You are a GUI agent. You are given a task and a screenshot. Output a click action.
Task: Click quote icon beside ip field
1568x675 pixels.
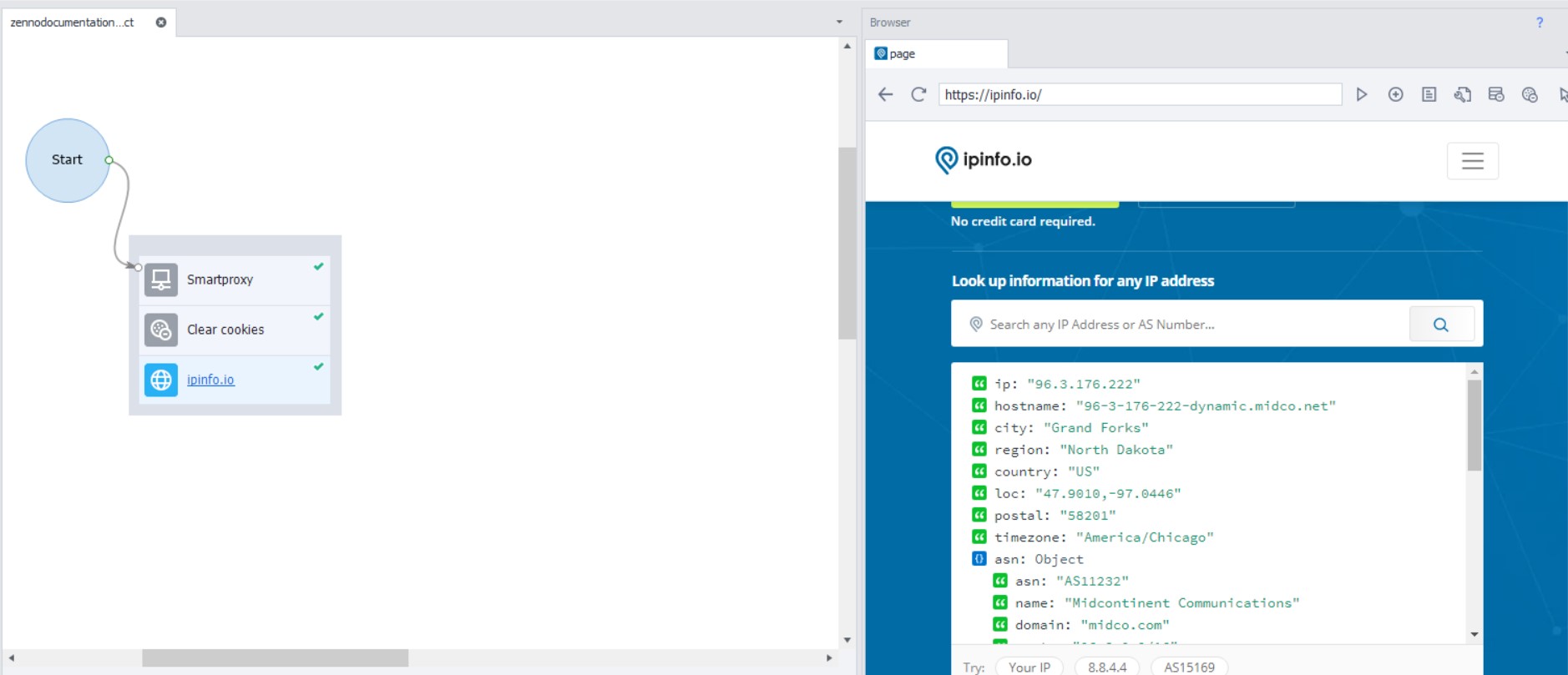click(x=979, y=384)
